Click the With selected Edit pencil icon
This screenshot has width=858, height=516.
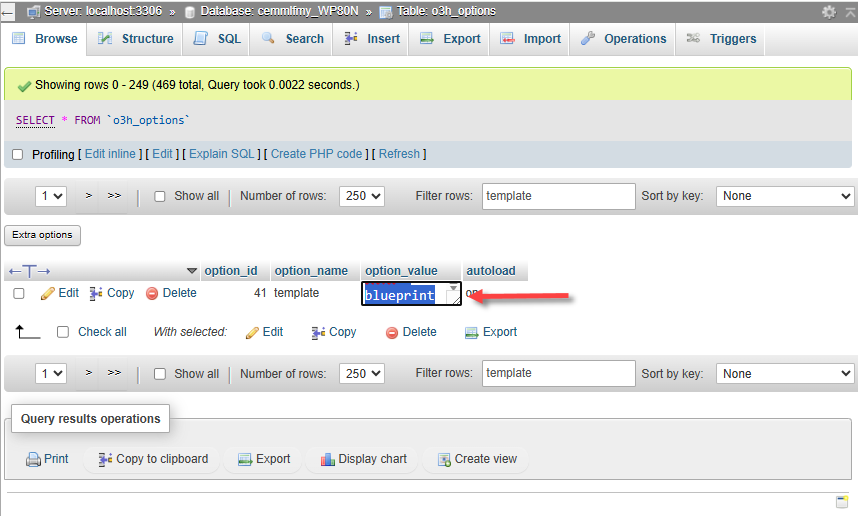[252, 333]
